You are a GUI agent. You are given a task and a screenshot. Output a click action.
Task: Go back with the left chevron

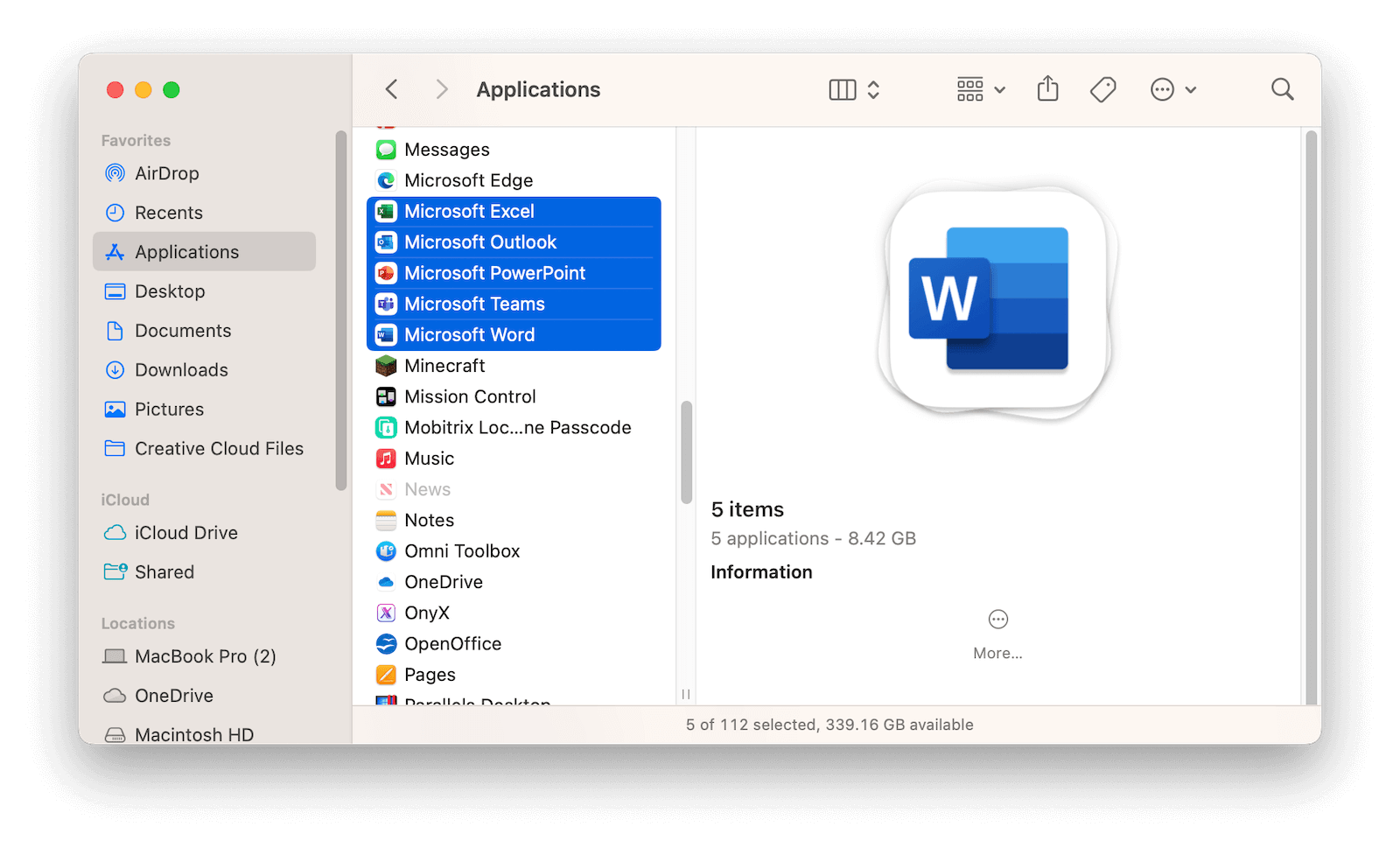click(391, 89)
